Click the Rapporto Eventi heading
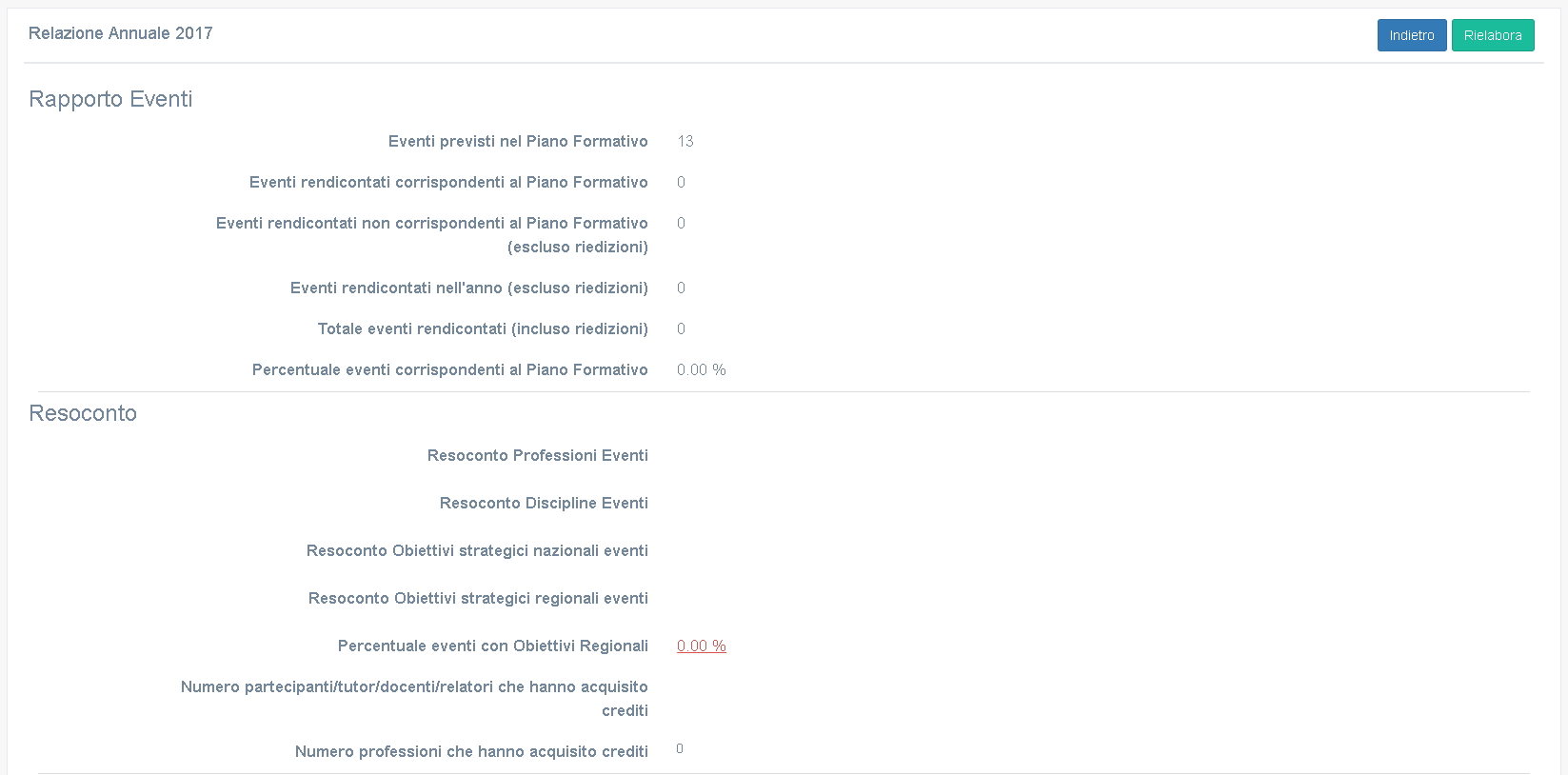 click(x=110, y=99)
